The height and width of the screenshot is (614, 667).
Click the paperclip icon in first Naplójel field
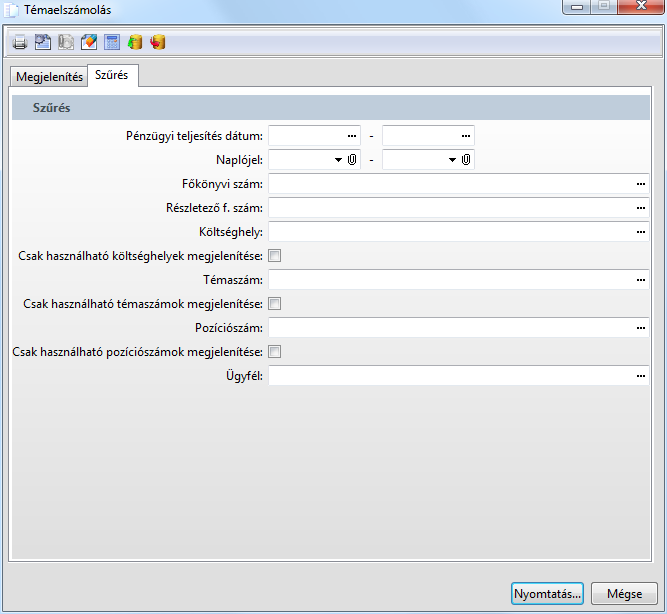[352, 160]
